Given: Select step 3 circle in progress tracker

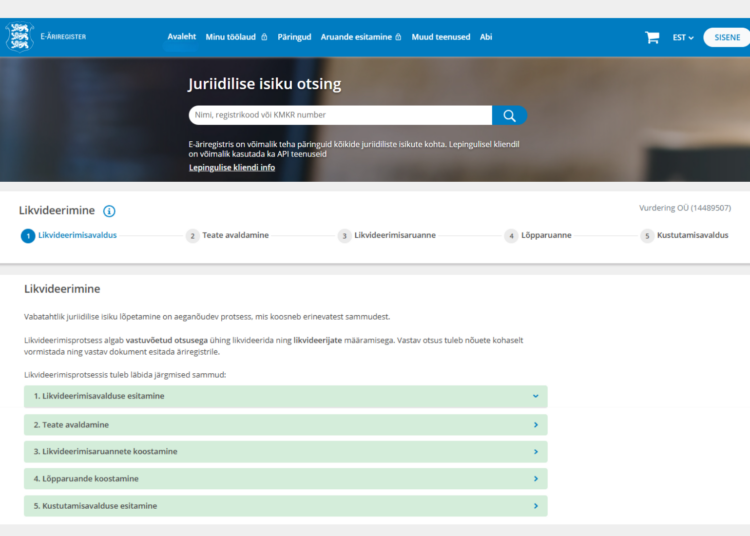Looking at the screenshot, I should [344, 236].
